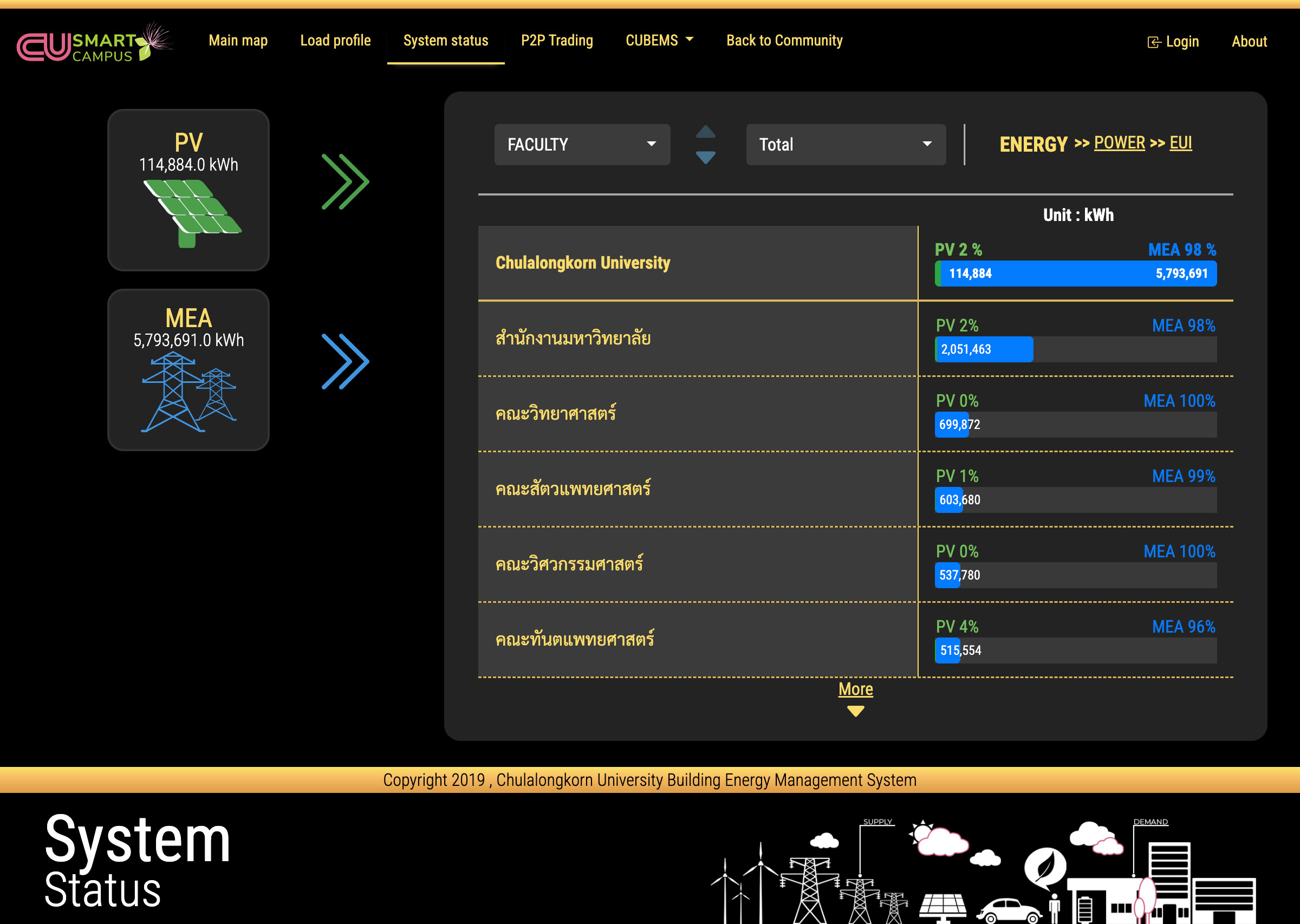The width and height of the screenshot is (1300, 924).
Task: Select the System status tab
Action: [x=445, y=41]
